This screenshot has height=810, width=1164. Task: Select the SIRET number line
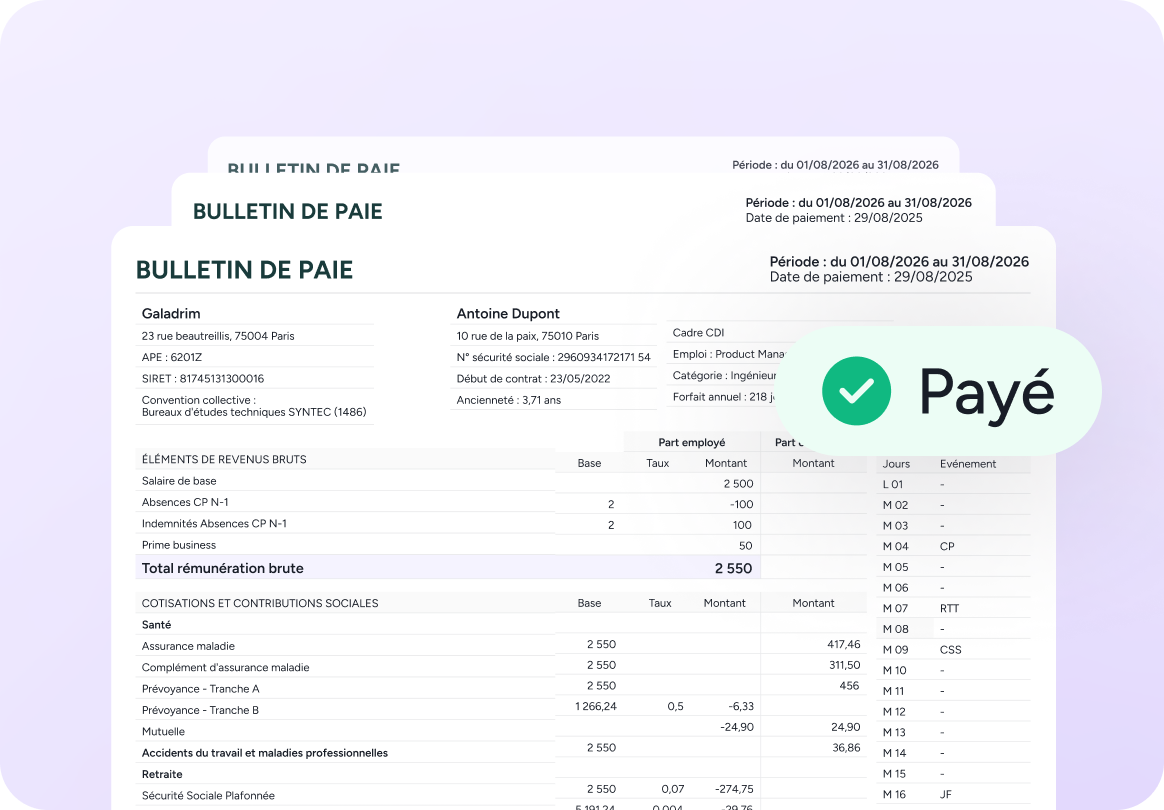(203, 379)
